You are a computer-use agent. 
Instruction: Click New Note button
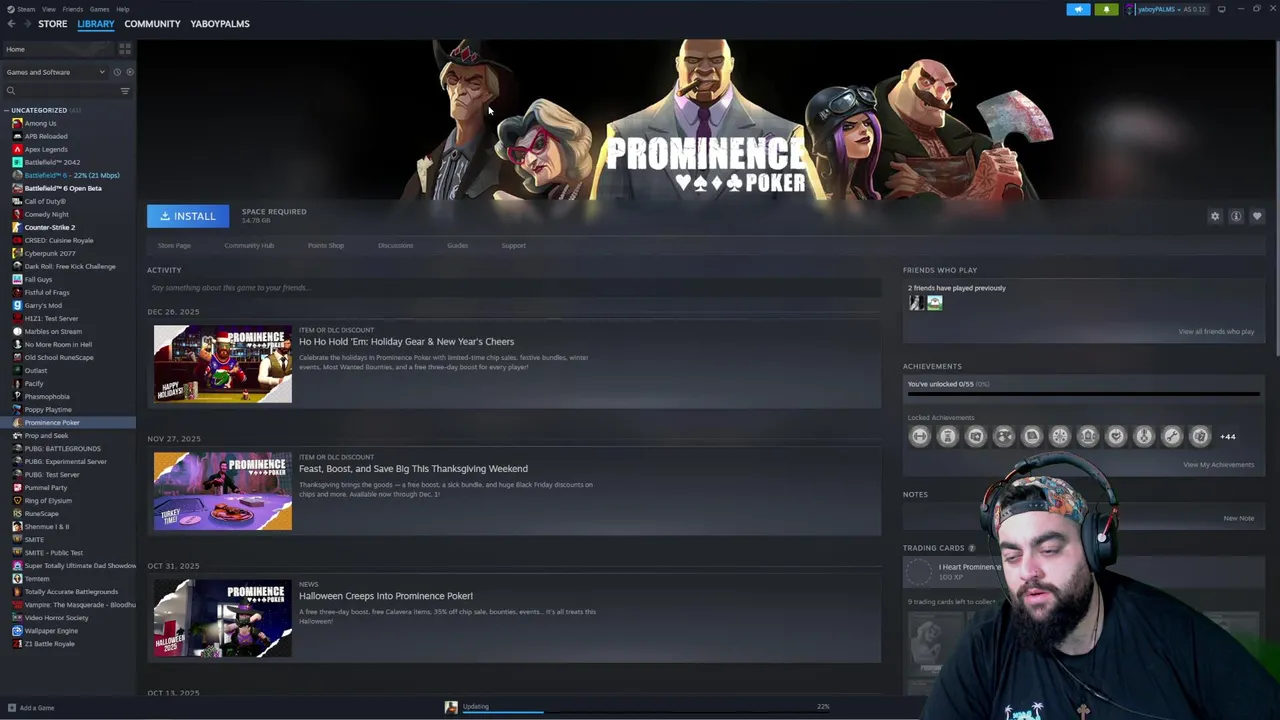1238,519
